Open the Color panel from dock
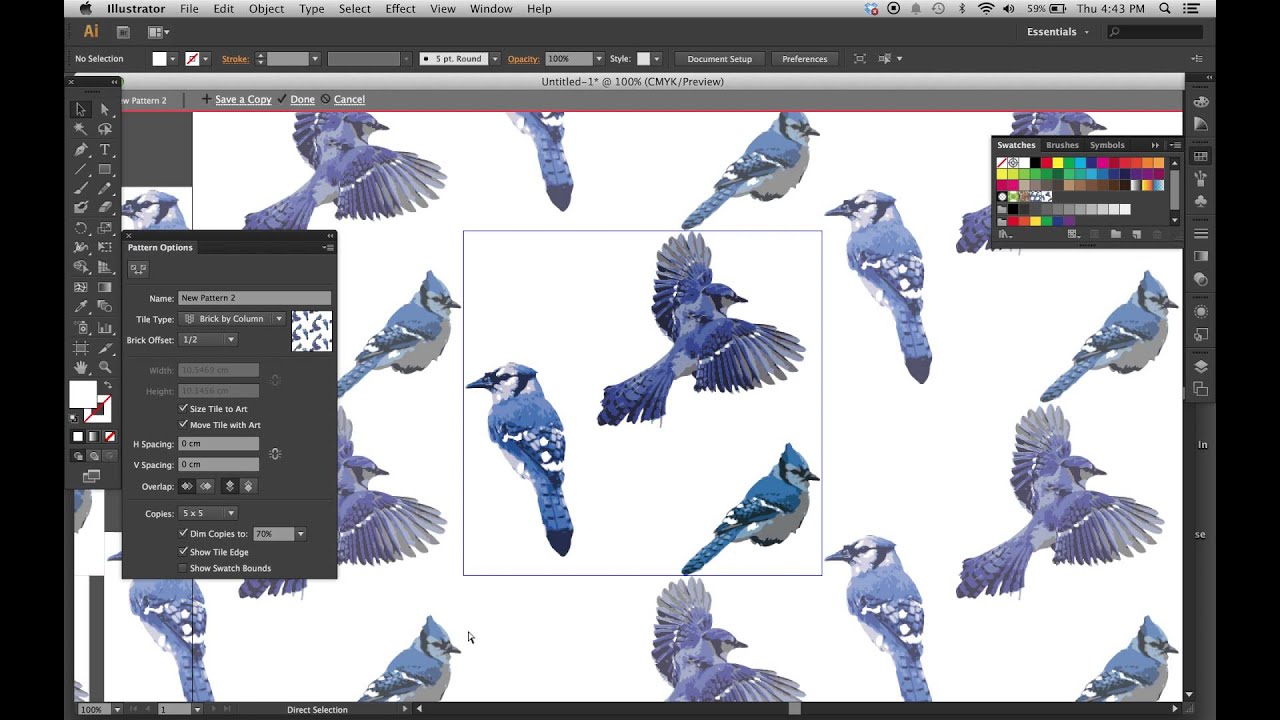This screenshot has height=720, width=1280. click(x=1201, y=102)
